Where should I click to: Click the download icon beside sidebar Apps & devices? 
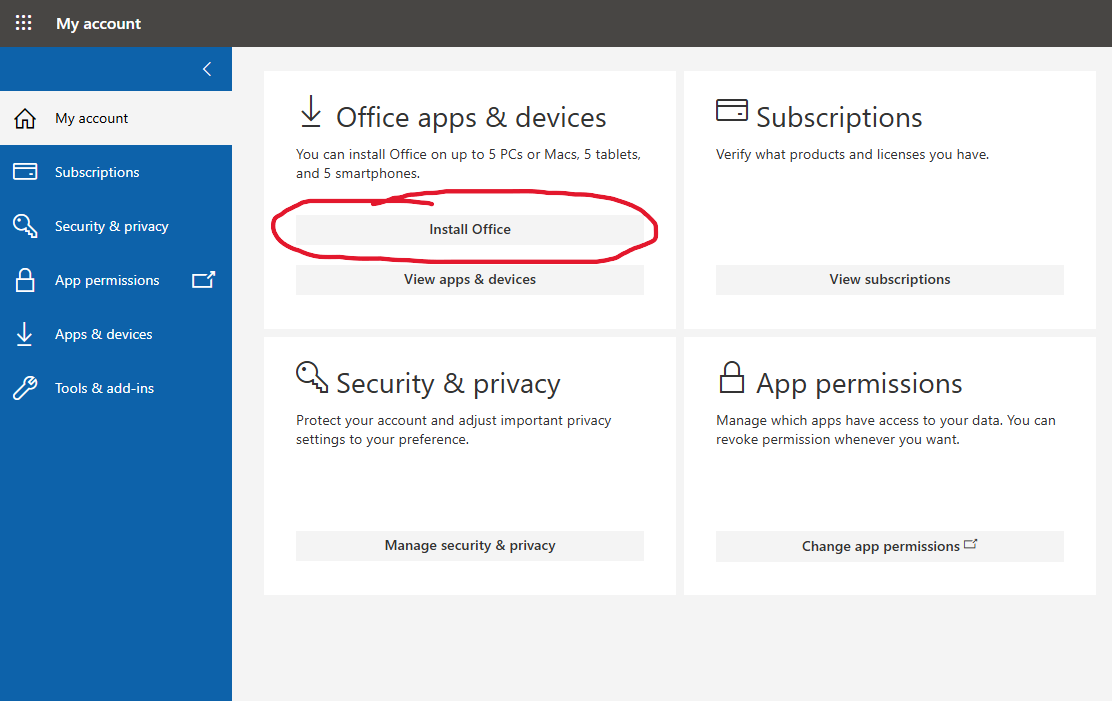24,334
